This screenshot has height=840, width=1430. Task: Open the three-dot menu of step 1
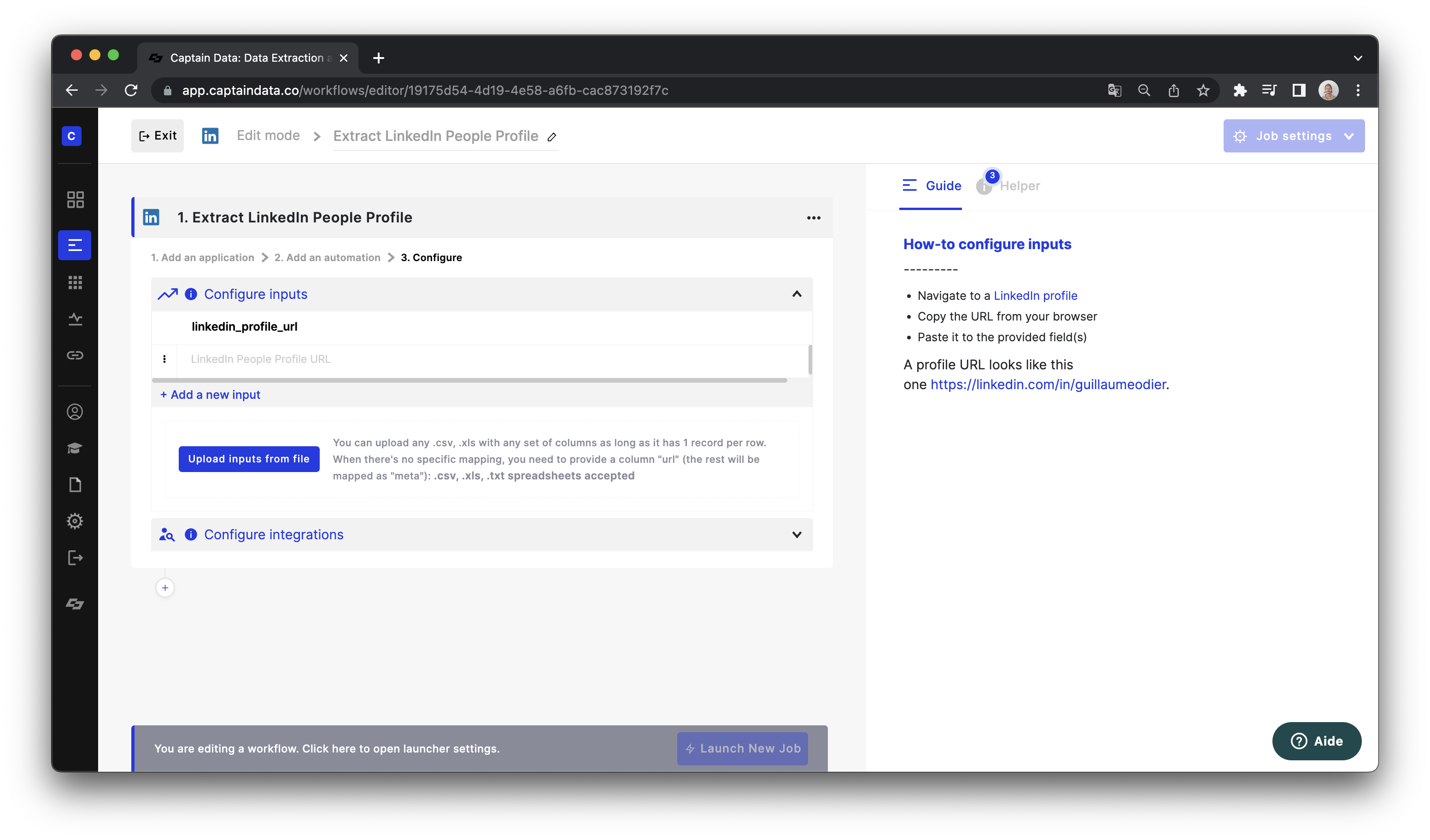click(813, 218)
